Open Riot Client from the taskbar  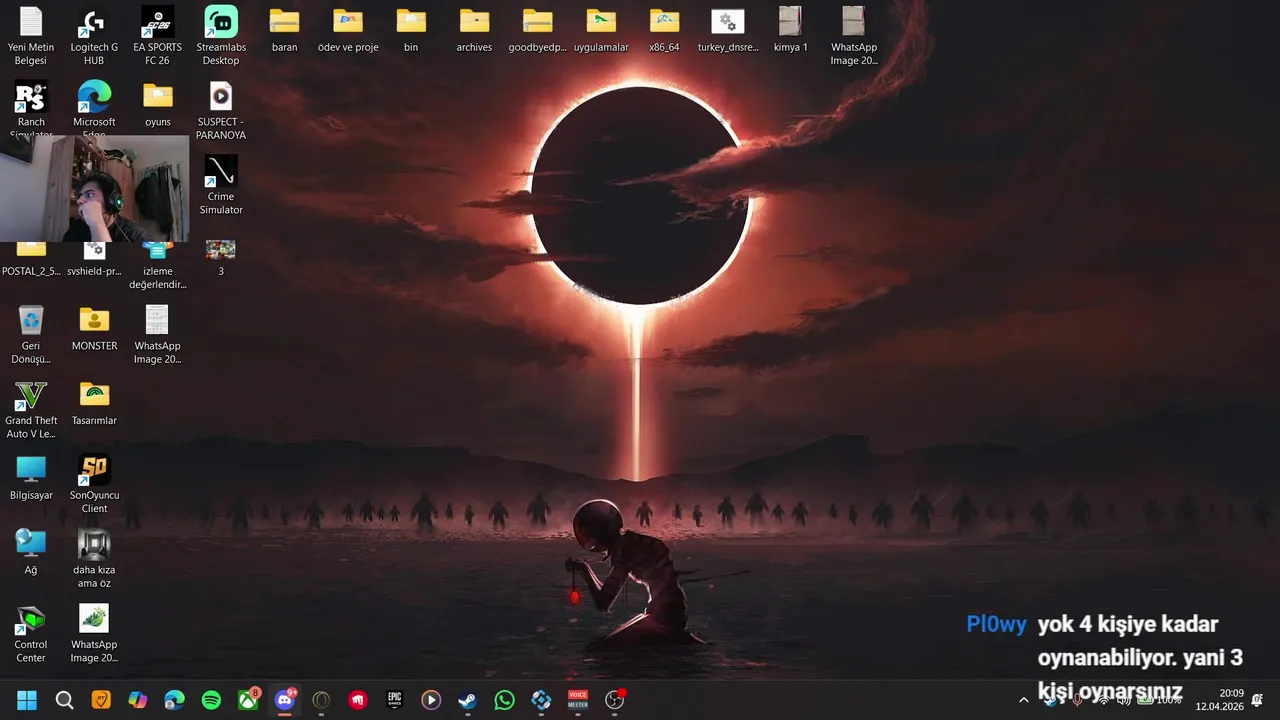(358, 700)
